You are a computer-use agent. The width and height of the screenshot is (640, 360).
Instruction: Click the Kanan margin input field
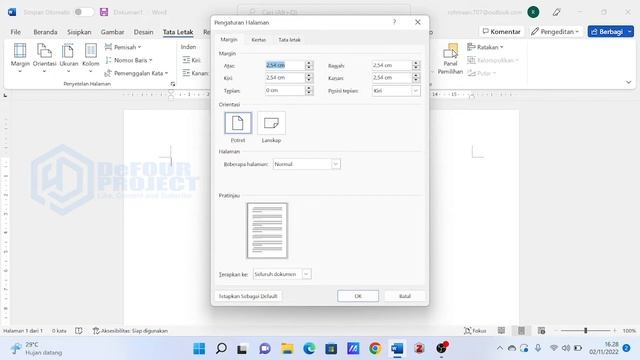[391, 78]
